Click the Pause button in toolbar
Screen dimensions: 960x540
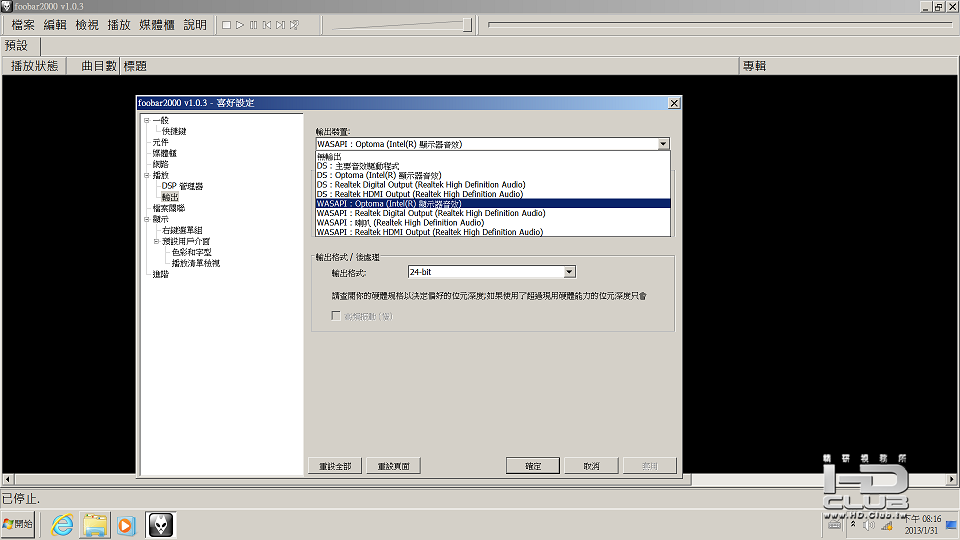pos(253,25)
